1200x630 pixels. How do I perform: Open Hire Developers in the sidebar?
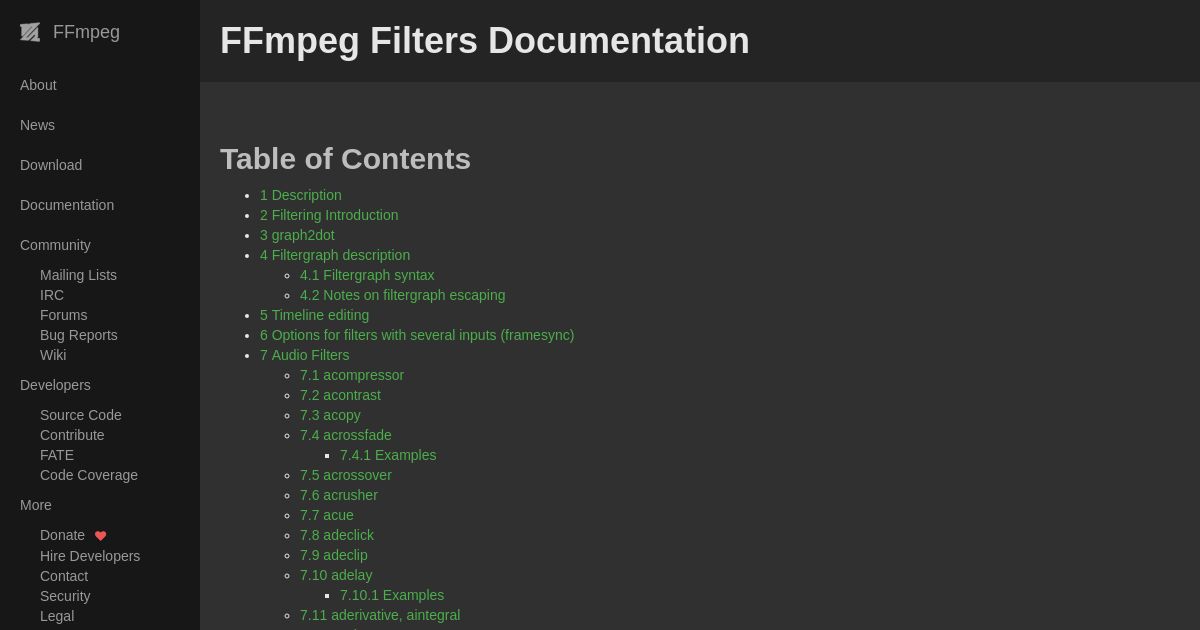[90, 556]
